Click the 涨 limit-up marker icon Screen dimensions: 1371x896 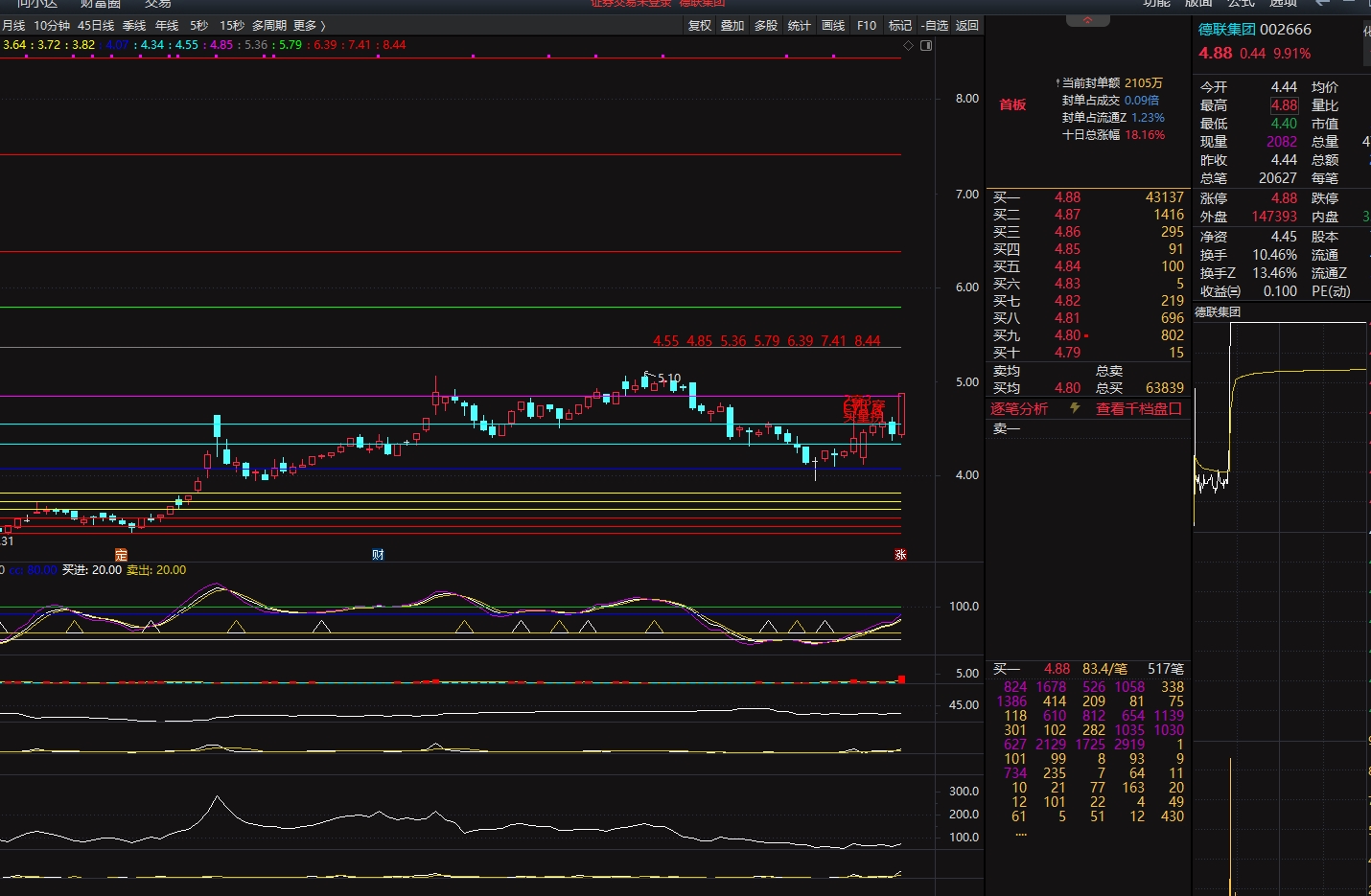click(900, 555)
